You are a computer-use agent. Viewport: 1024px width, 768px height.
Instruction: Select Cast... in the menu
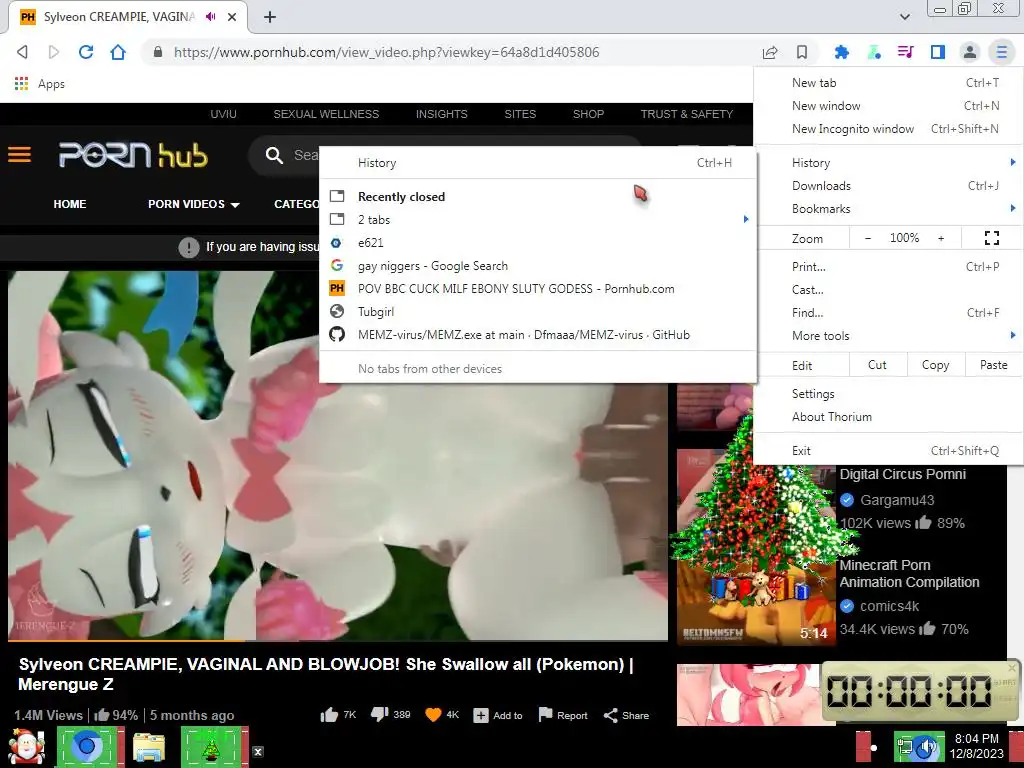coord(888,289)
